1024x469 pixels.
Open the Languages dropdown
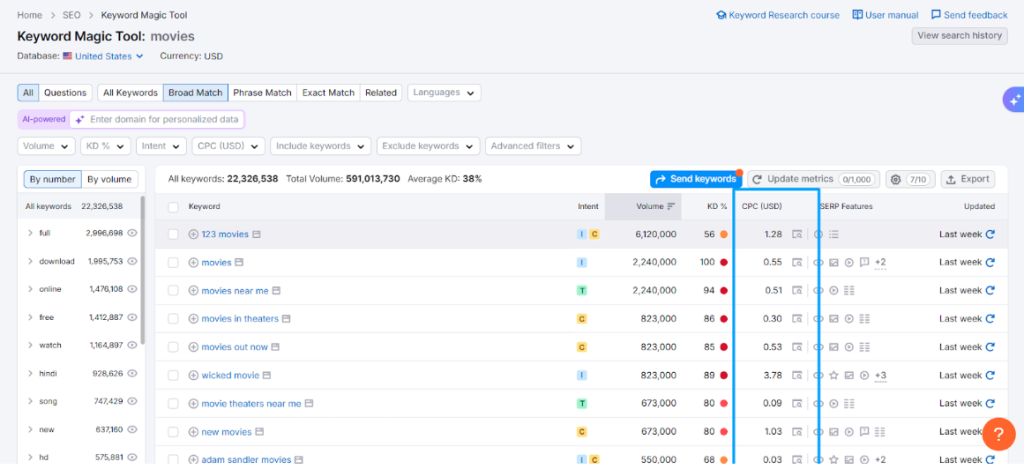(x=444, y=93)
